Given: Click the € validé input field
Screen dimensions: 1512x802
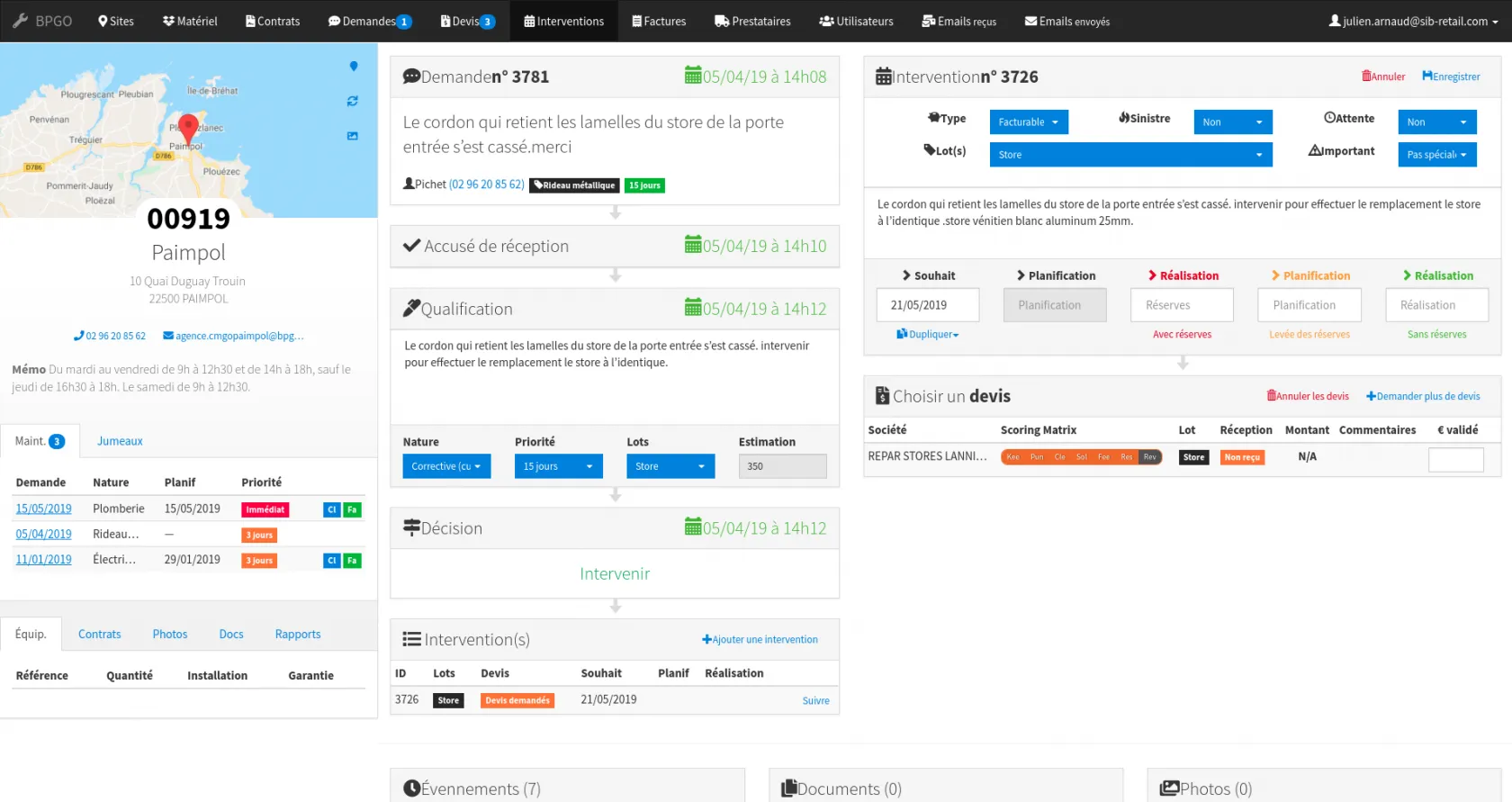Looking at the screenshot, I should 1455,460.
